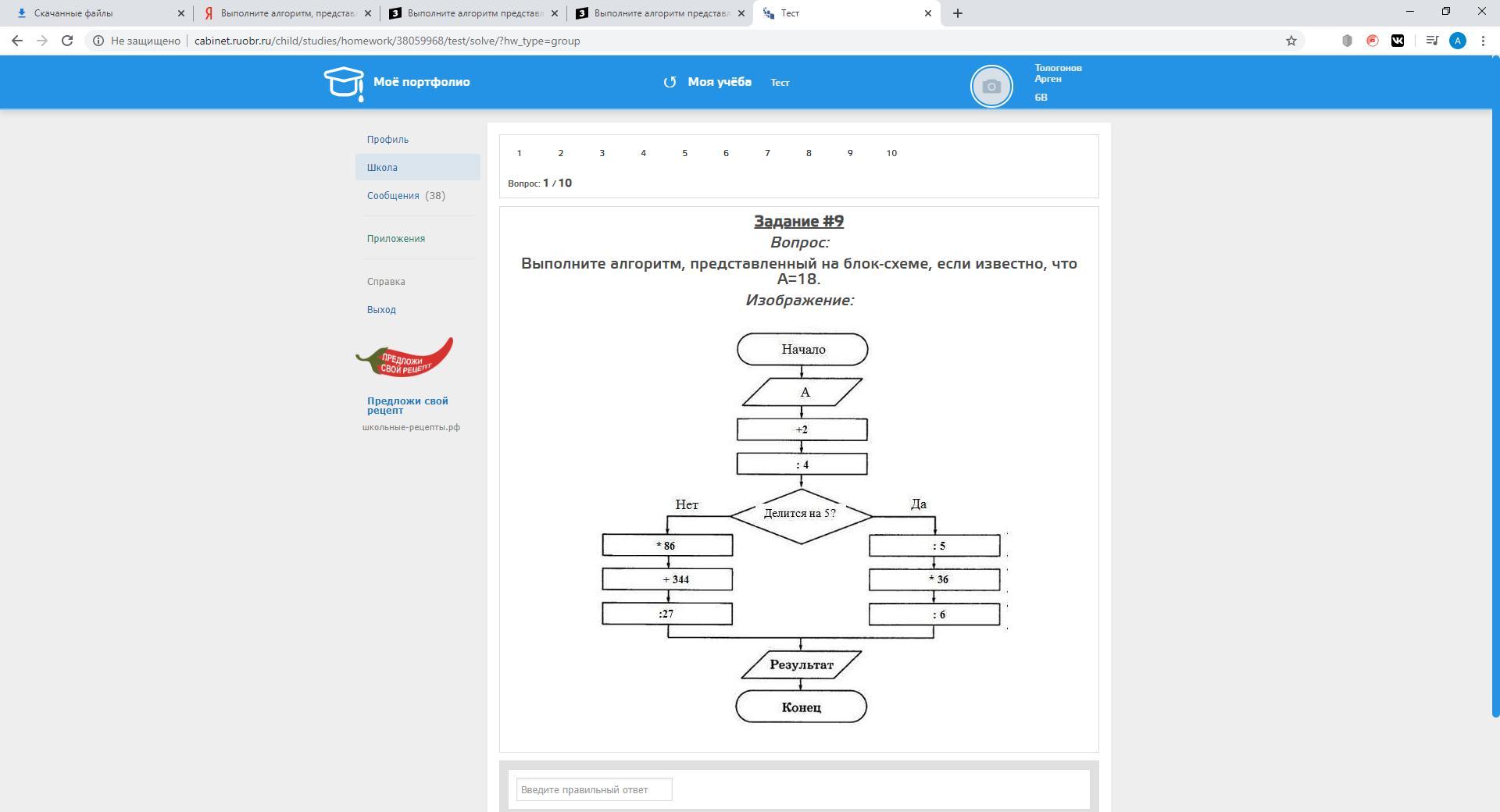The height and width of the screenshot is (812, 1500).
Task: Open the media control playlist icon
Action: [1432, 41]
